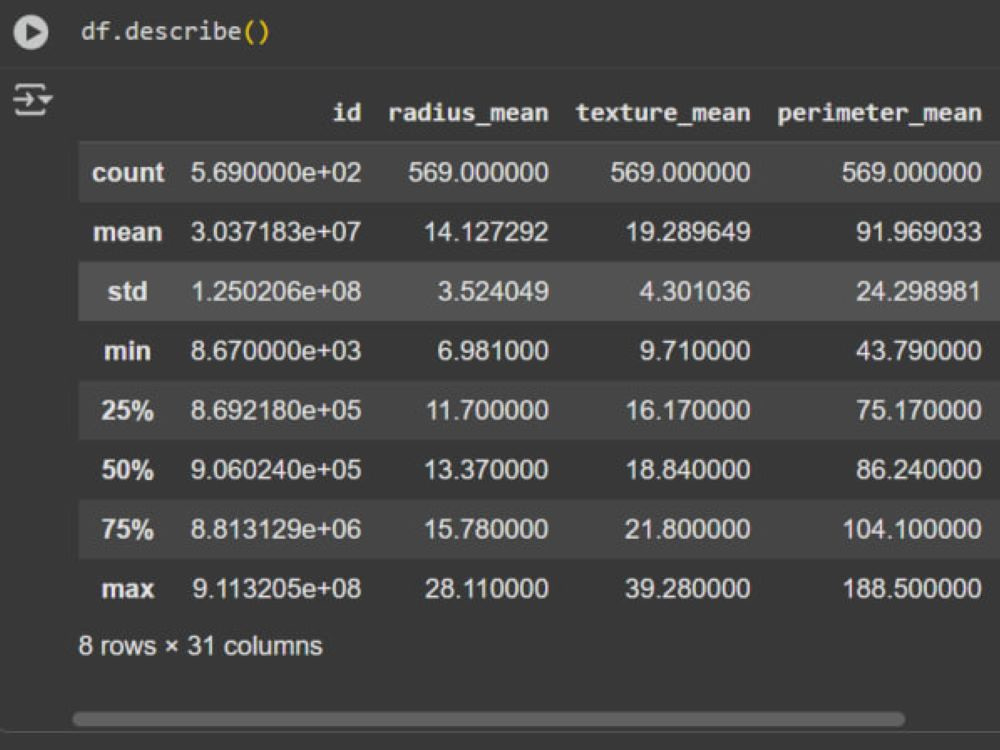The height and width of the screenshot is (750, 1000).
Task: Click the min row label
Action: coord(128,351)
